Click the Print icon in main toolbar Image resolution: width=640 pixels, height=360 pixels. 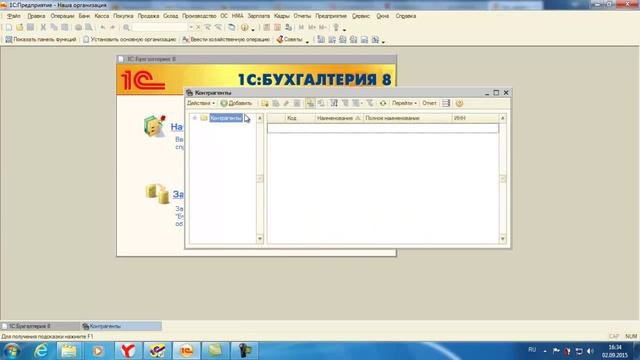78,27
